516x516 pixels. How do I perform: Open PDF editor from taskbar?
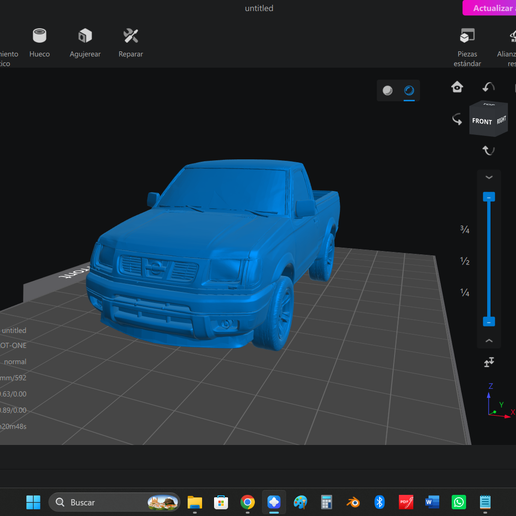pos(406,502)
